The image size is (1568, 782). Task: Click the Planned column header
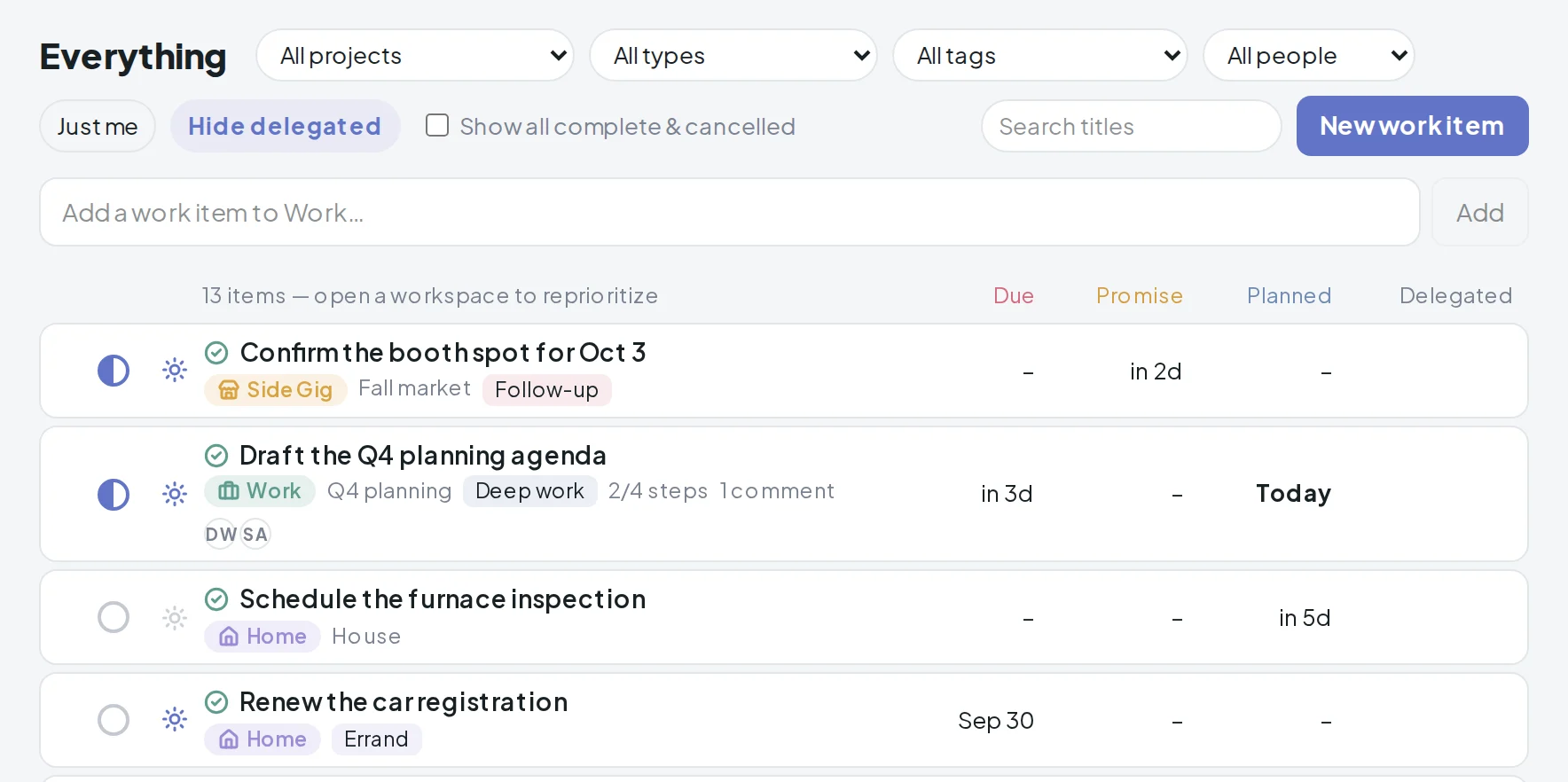[1290, 295]
